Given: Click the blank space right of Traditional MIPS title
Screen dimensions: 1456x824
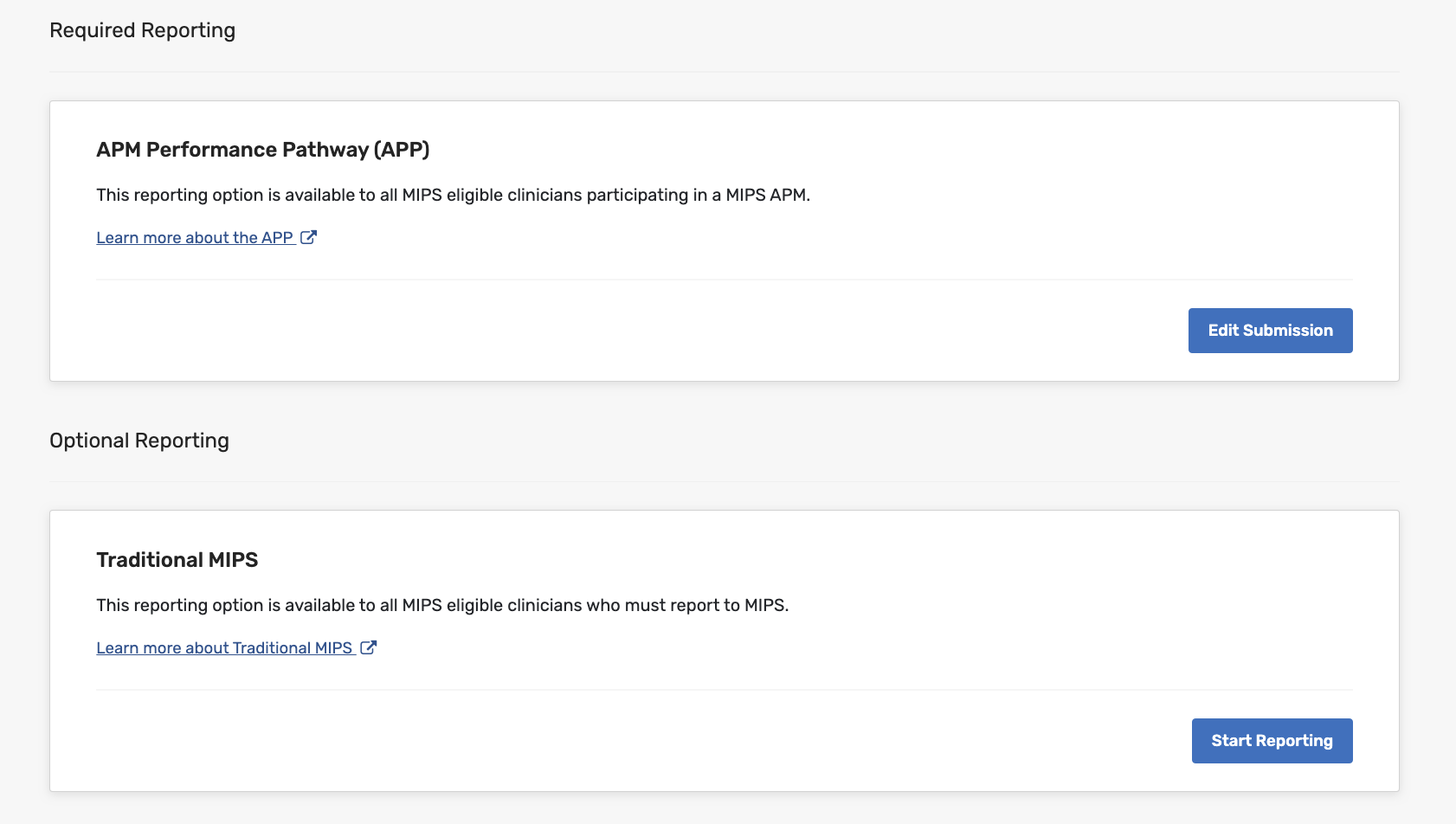Looking at the screenshot, I should [779, 560].
